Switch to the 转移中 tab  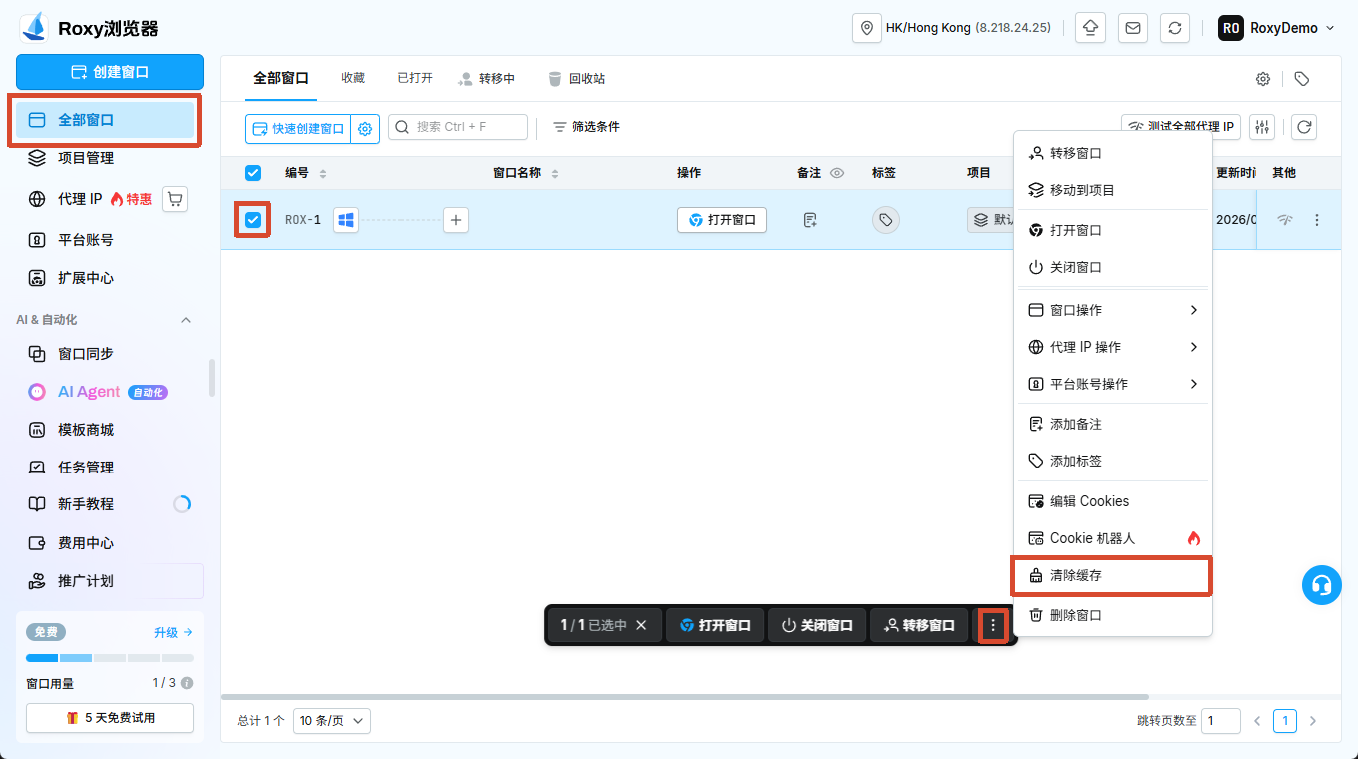coord(486,79)
